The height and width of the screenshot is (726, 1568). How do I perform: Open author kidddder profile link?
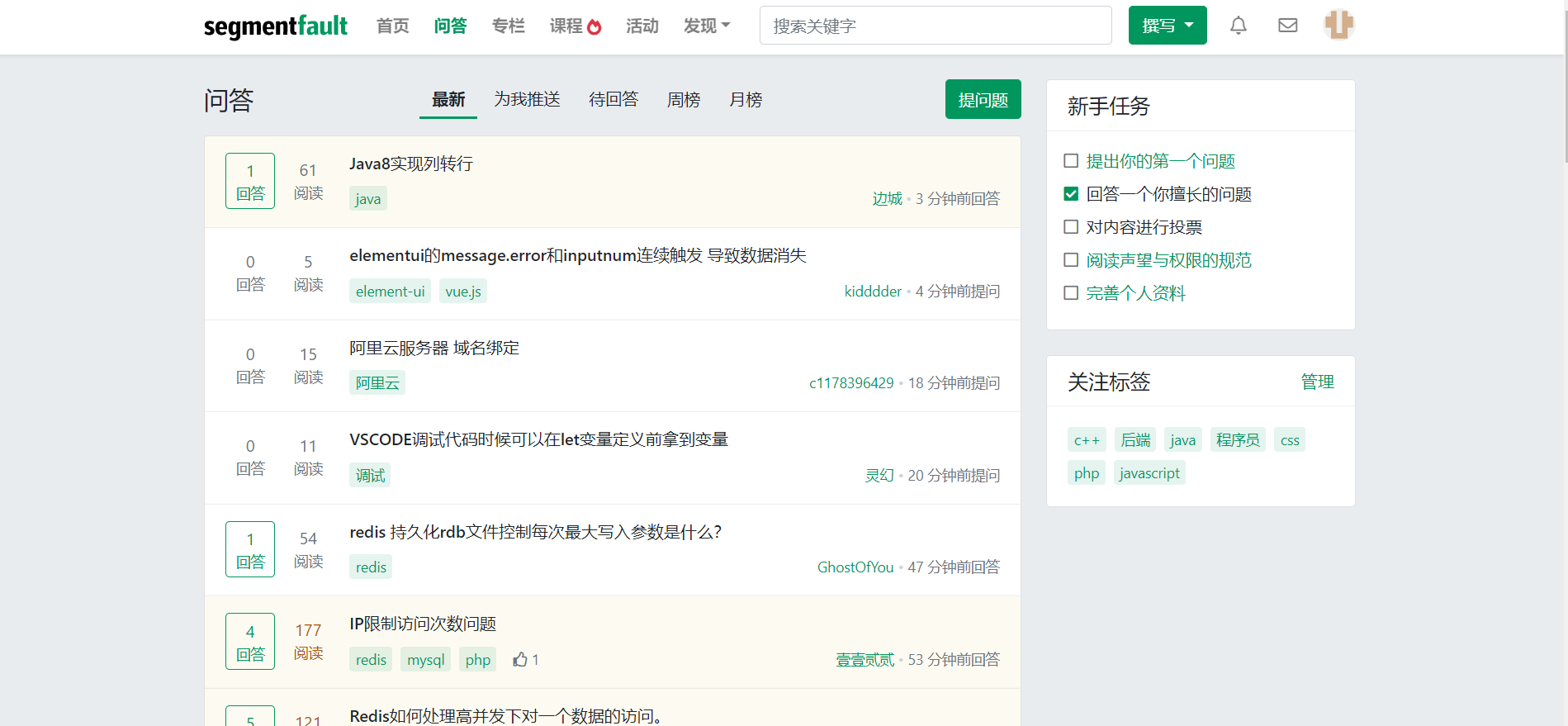[x=873, y=291]
